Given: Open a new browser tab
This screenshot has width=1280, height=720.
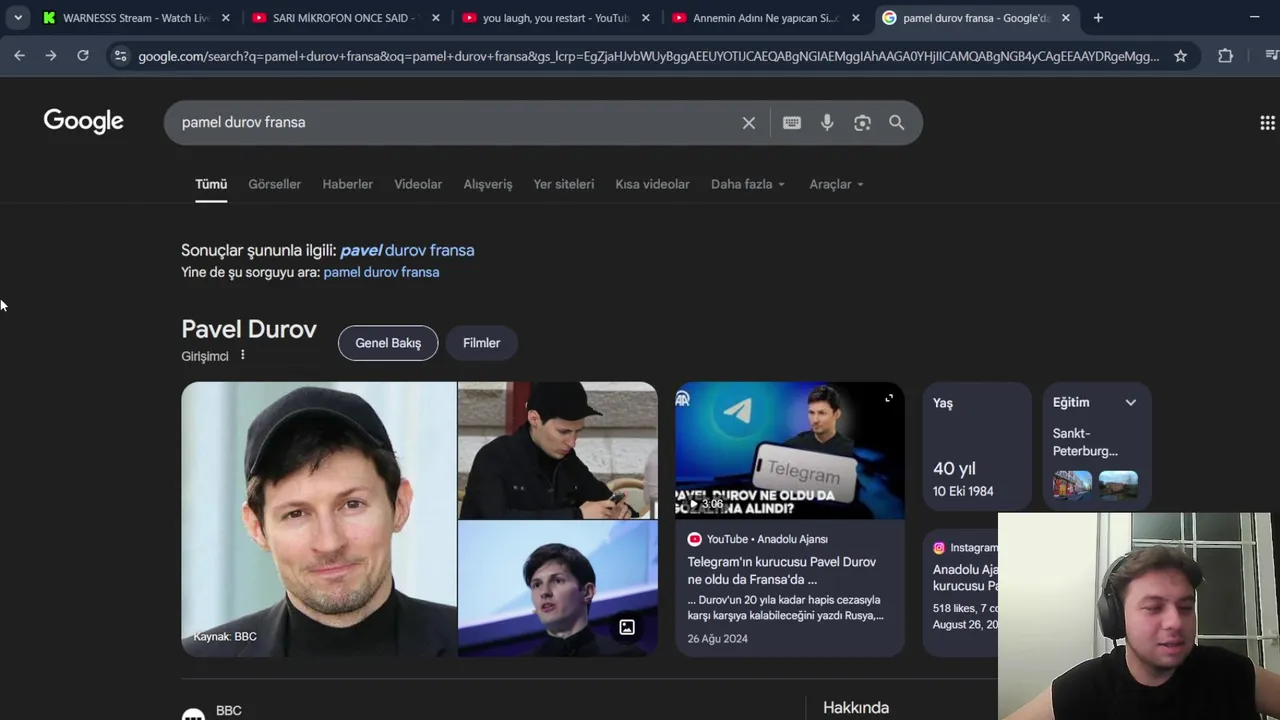Looking at the screenshot, I should pos(1098,18).
